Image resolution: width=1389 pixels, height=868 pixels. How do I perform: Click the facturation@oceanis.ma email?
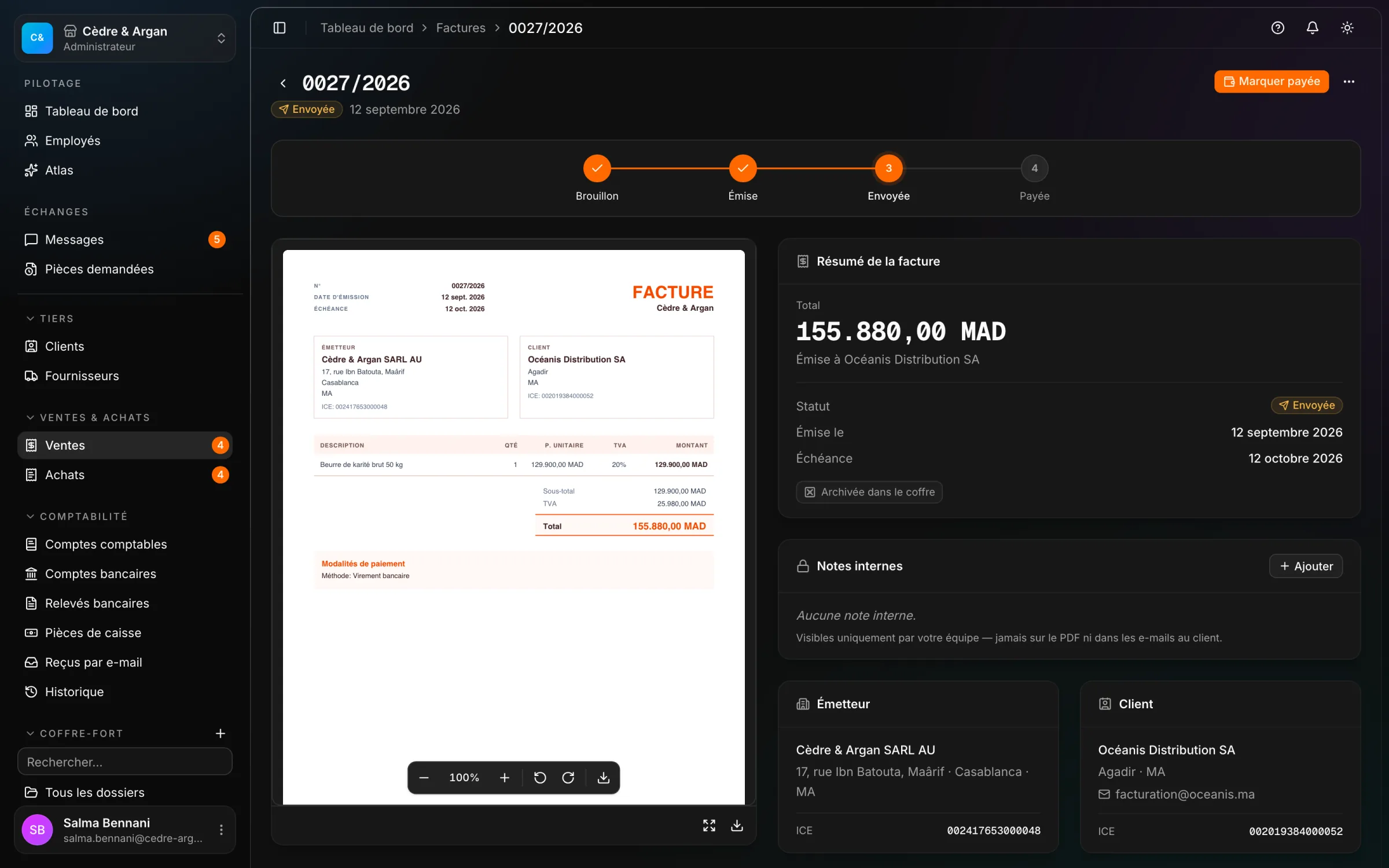(x=1184, y=794)
